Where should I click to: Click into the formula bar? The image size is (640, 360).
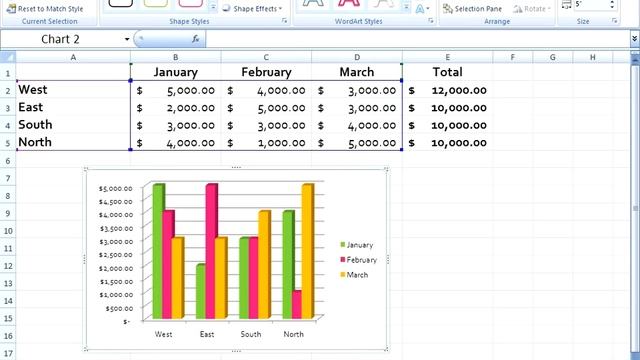tap(417, 39)
